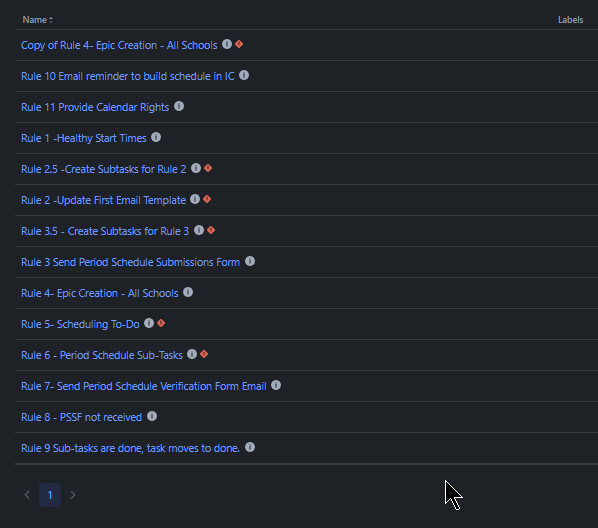Open Rule 10 Email reminder to build schedule

(x=128, y=76)
